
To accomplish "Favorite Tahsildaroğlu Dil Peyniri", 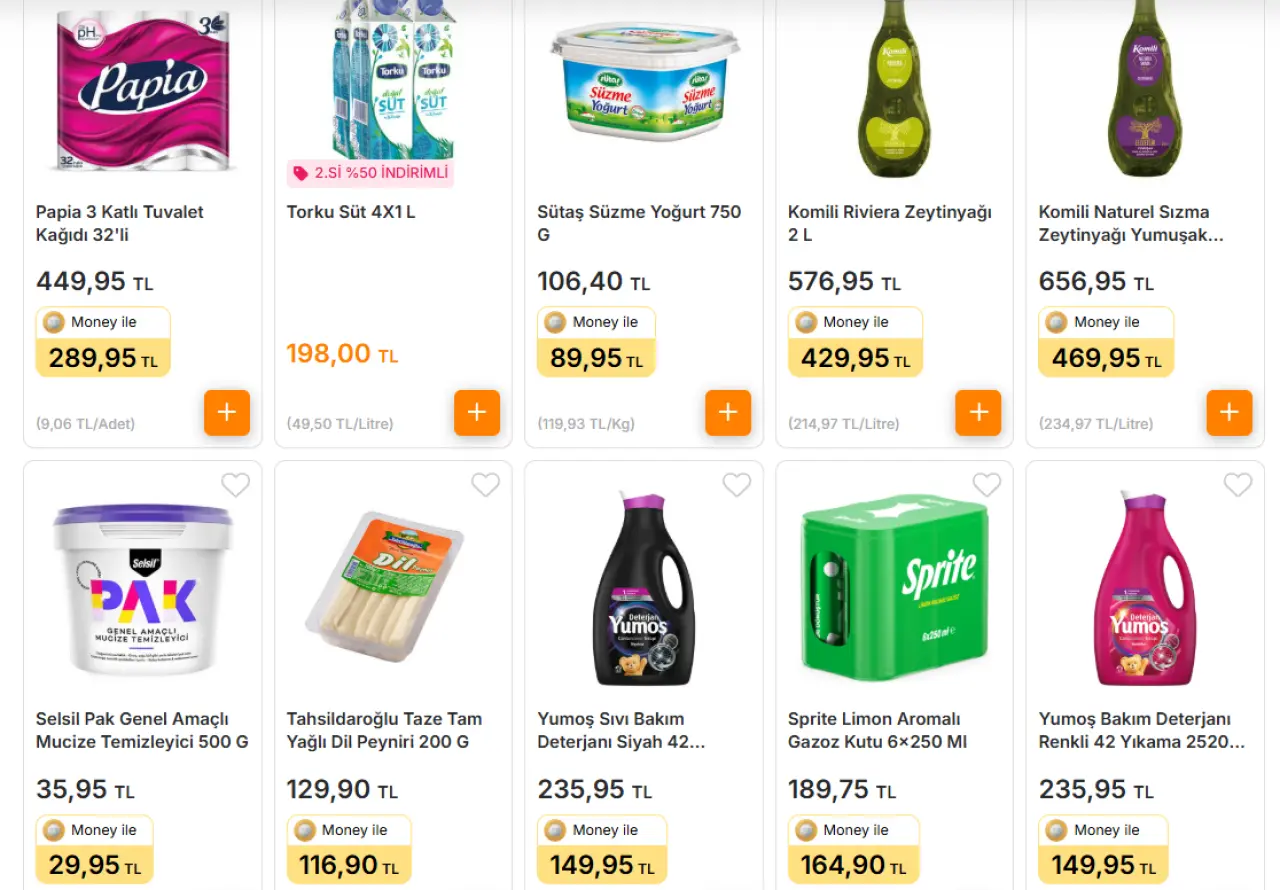I will tap(485, 485).
